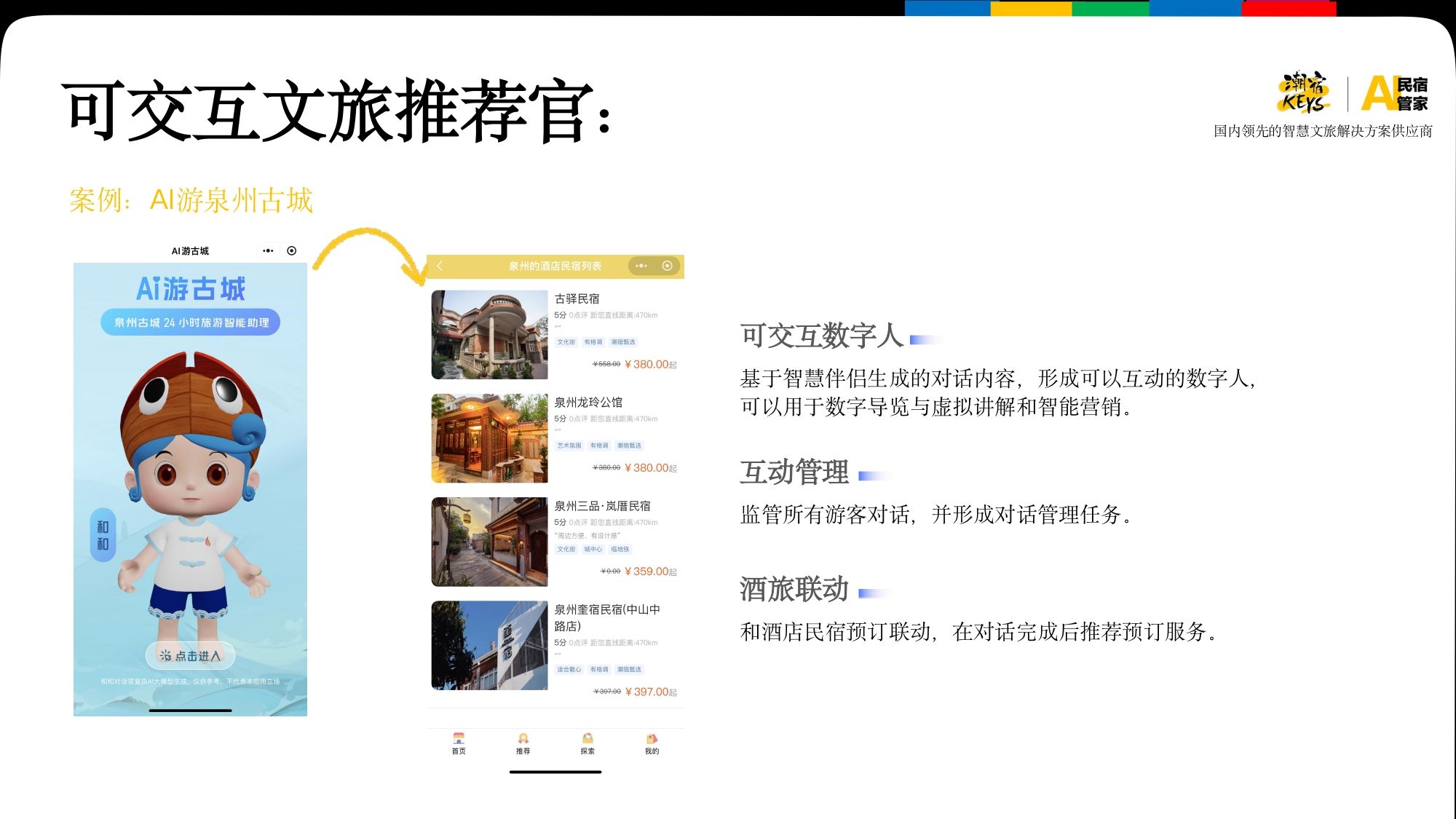Tap the back arrow in hotel list header
Image resolution: width=1456 pixels, height=819 pixels.
tap(440, 266)
